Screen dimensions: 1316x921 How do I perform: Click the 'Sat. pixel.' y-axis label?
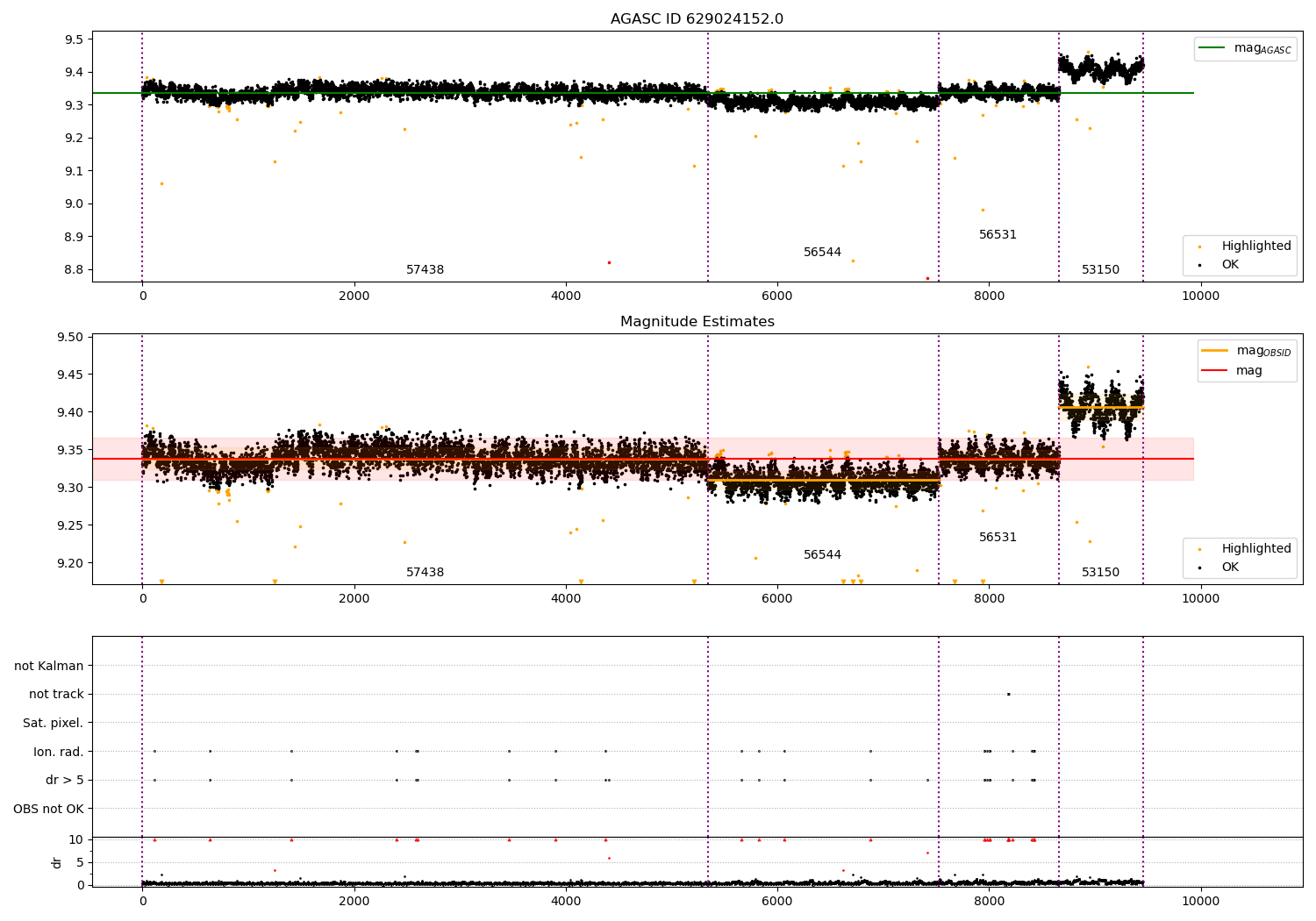[54, 723]
